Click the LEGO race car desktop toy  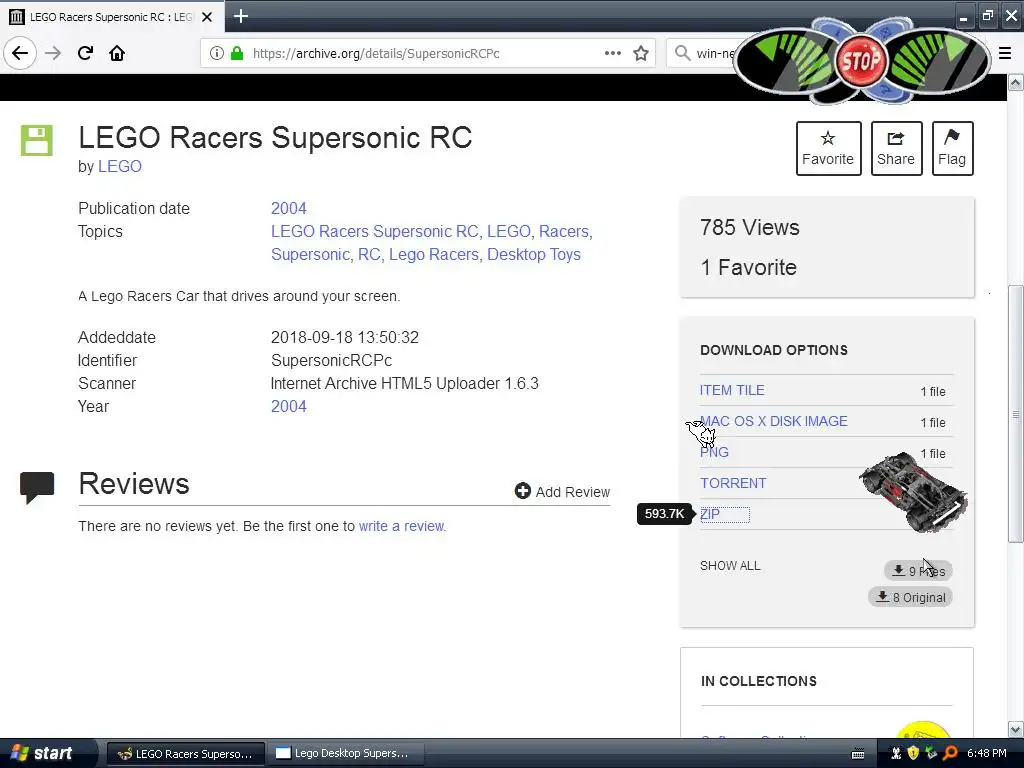[x=914, y=491]
